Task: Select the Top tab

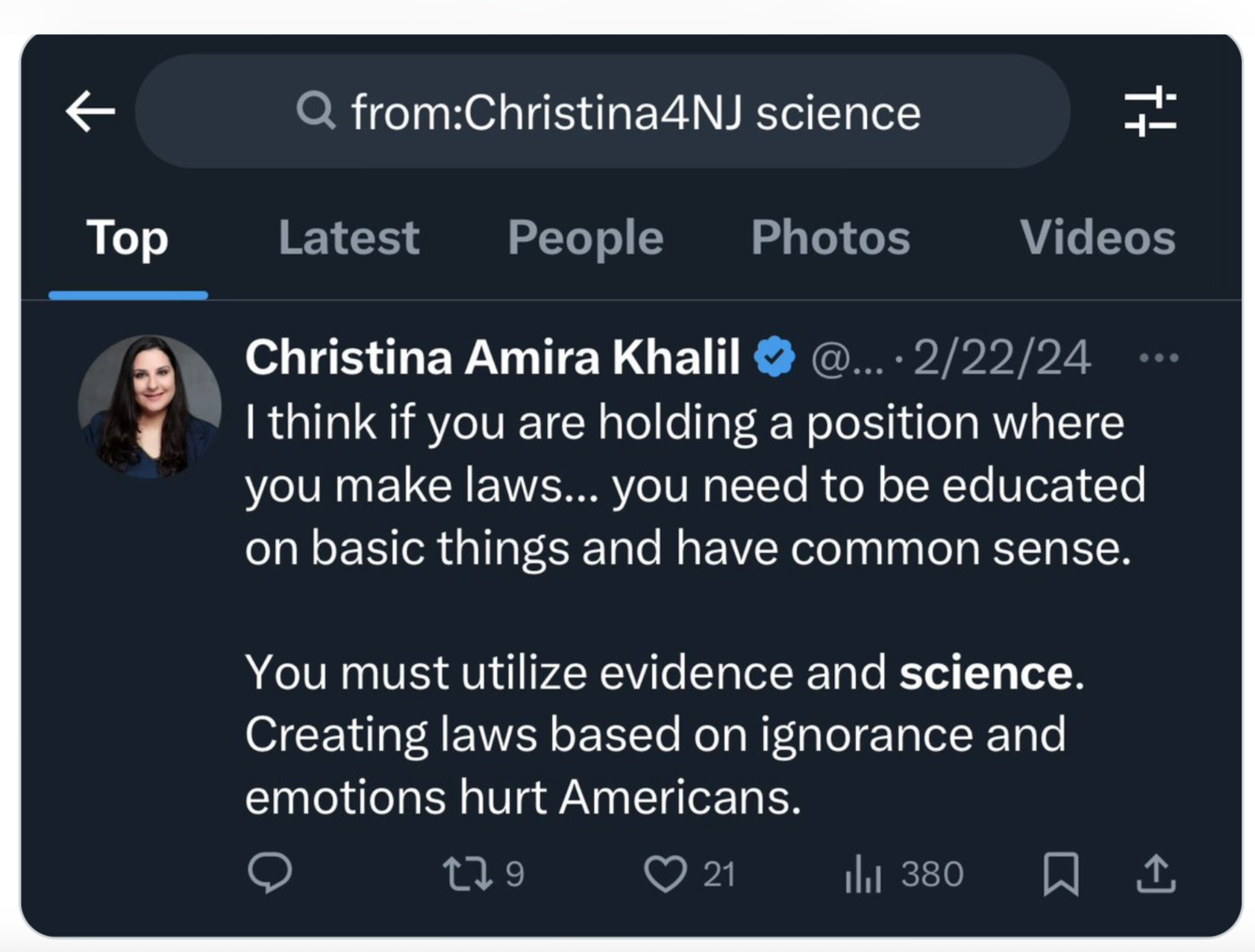Action: coord(128,239)
